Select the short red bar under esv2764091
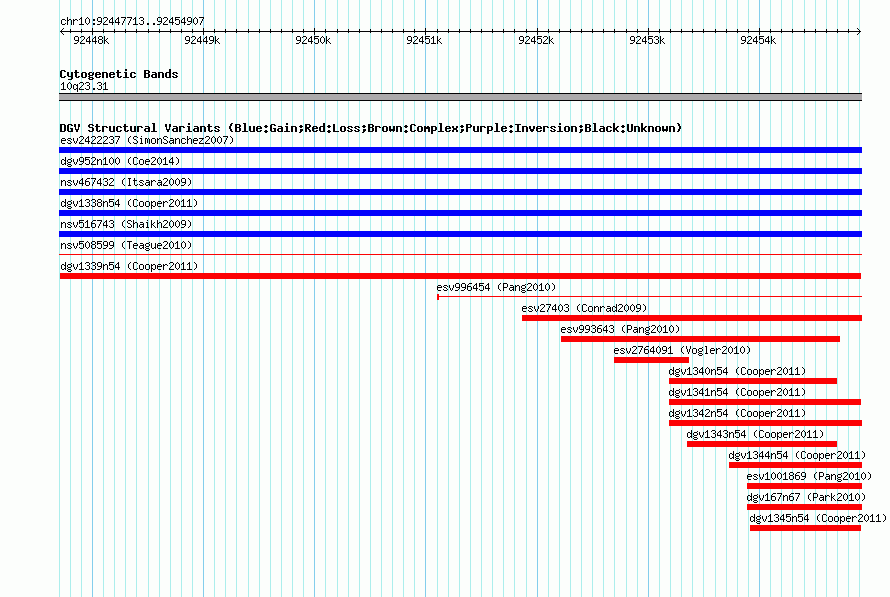The height and width of the screenshot is (597, 890). pyautogui.click(x=651, y=360)
